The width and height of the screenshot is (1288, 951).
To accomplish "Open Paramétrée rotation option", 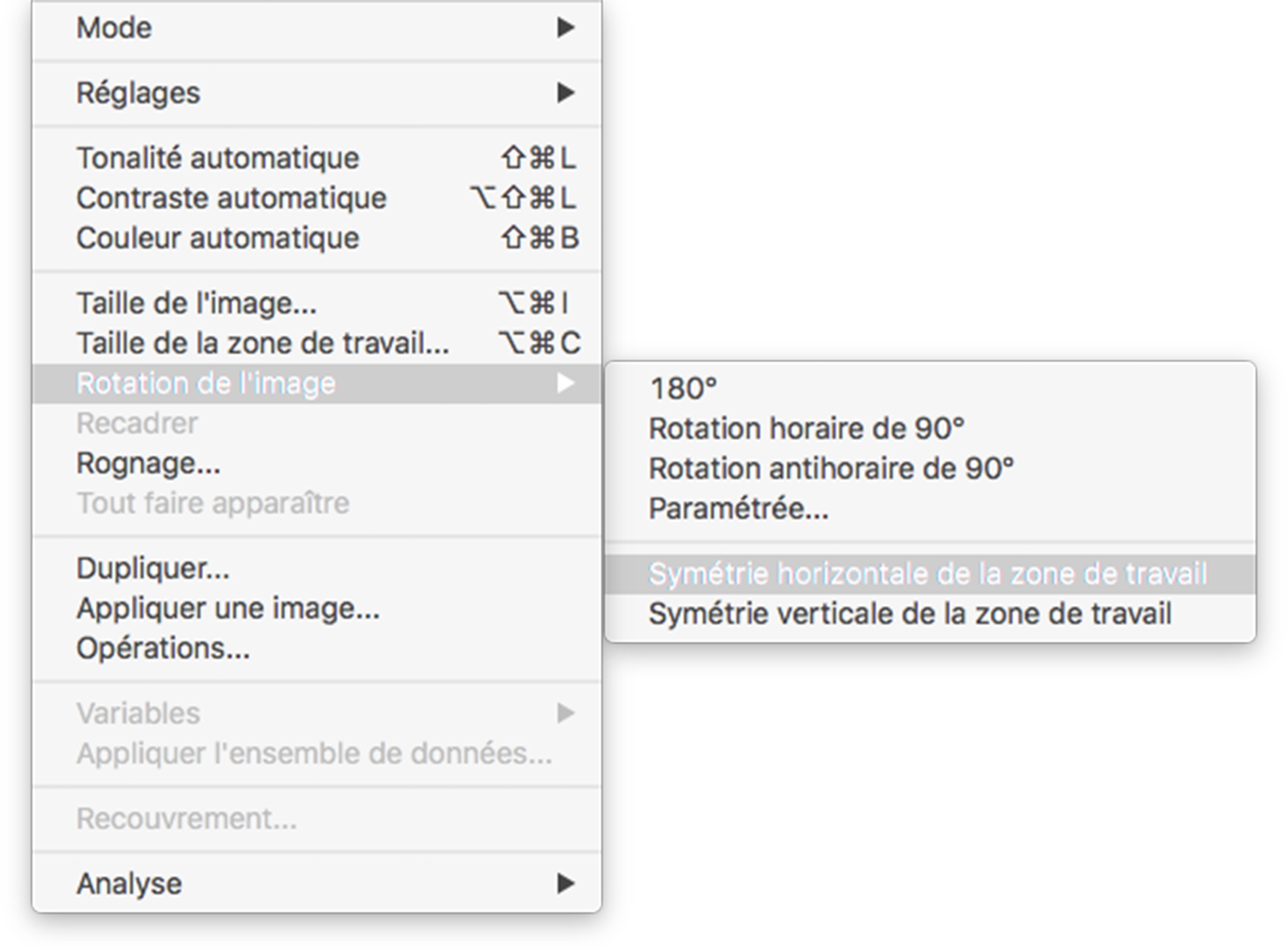I will click(x=738, y=509).
